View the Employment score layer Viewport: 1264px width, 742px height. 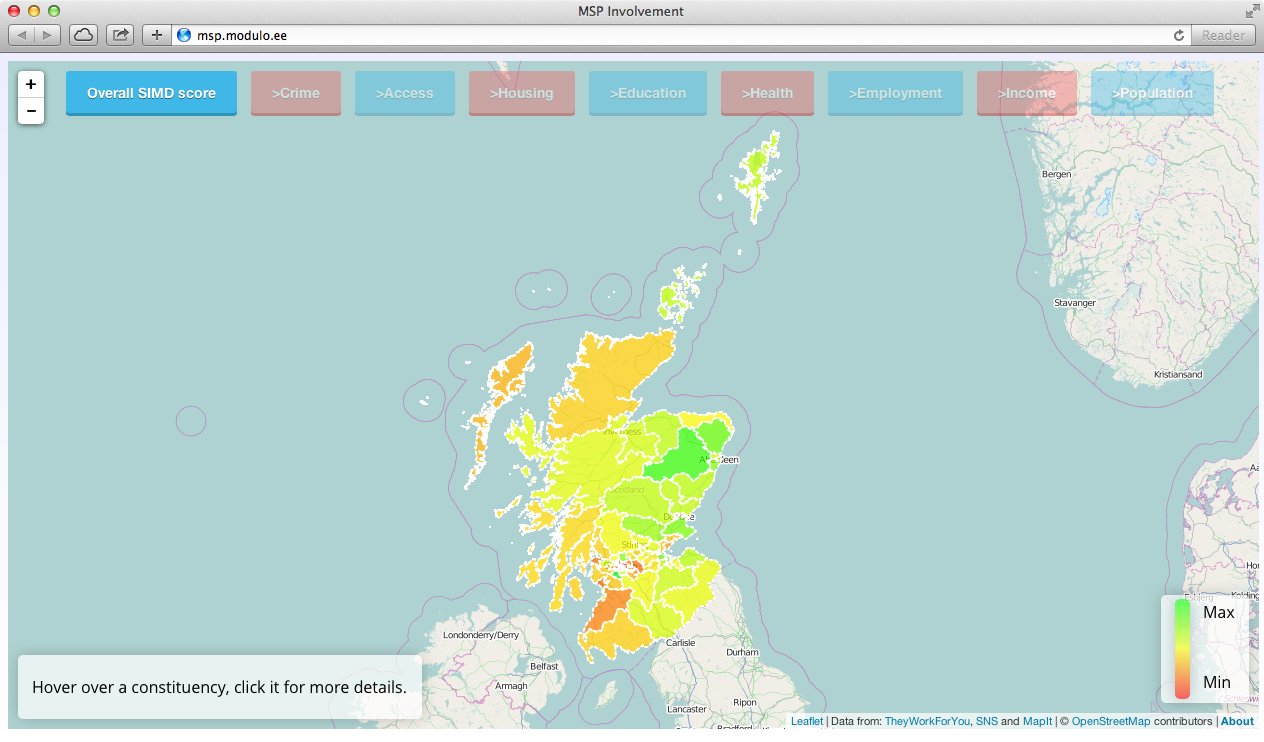[895, 93]
